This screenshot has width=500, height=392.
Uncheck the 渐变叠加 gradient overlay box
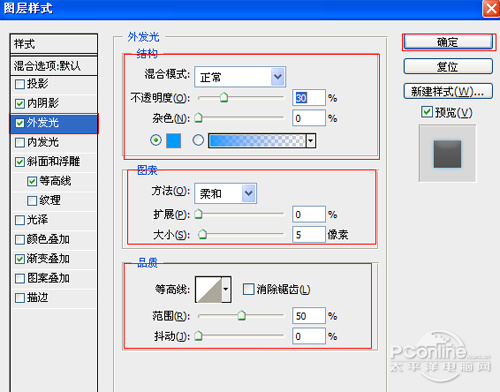(x=20, y=259)
